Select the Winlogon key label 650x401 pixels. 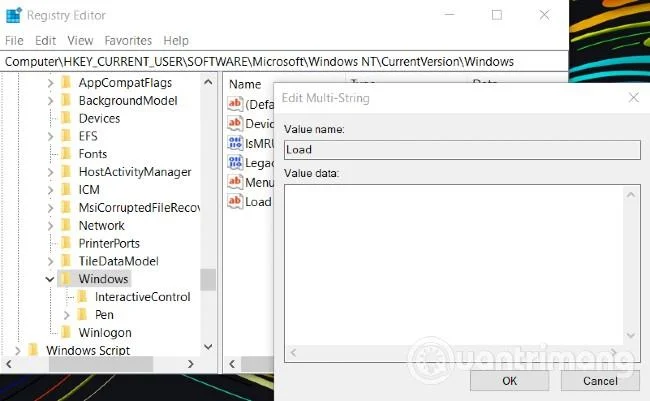click(105, 333)
